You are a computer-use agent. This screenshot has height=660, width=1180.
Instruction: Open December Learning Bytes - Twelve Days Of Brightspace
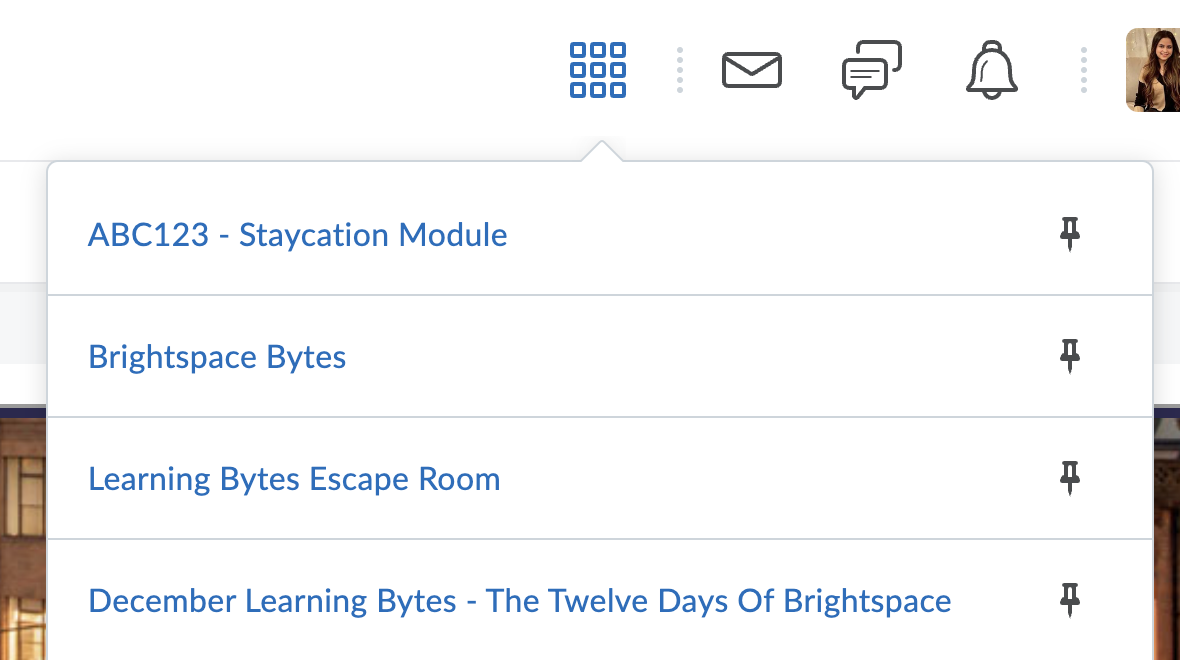click(x=518, y=600)
